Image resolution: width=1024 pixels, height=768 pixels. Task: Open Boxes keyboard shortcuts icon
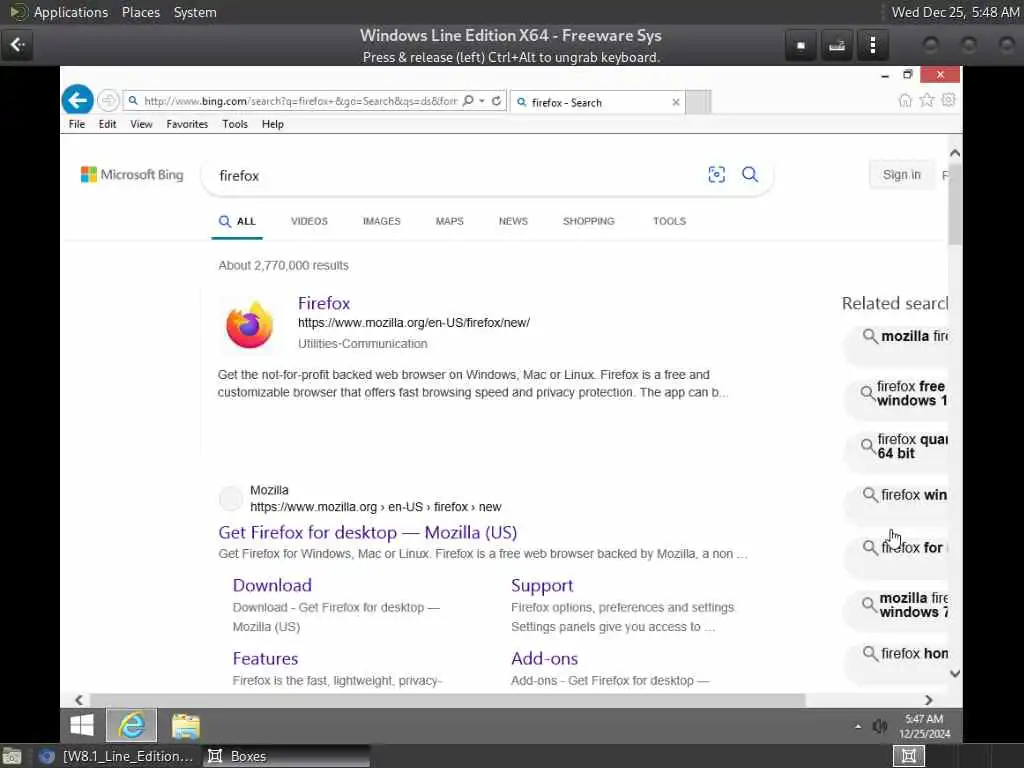pos(837,46)
